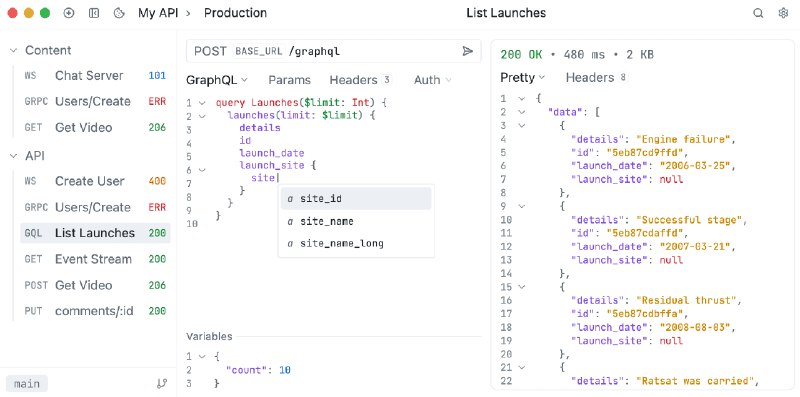
Task: Select site_name_long autocomplete suggestion
Action: tap(356, 243)
